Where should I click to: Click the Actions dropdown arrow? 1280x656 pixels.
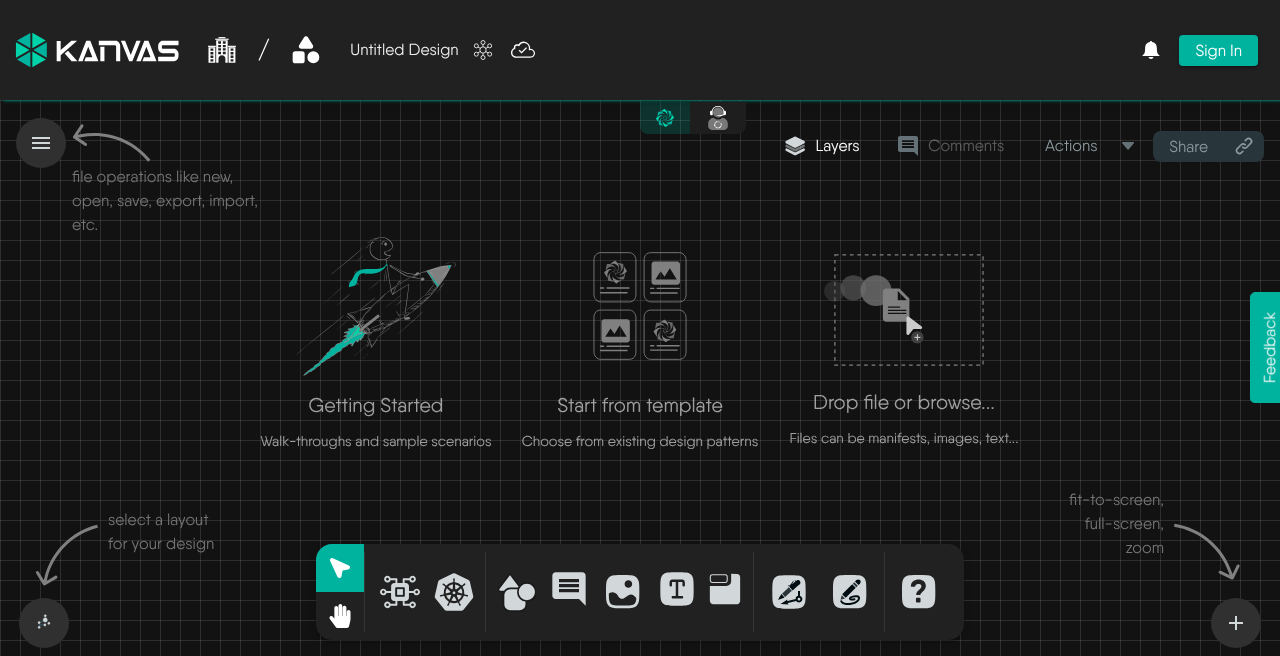coord(1128,146)
